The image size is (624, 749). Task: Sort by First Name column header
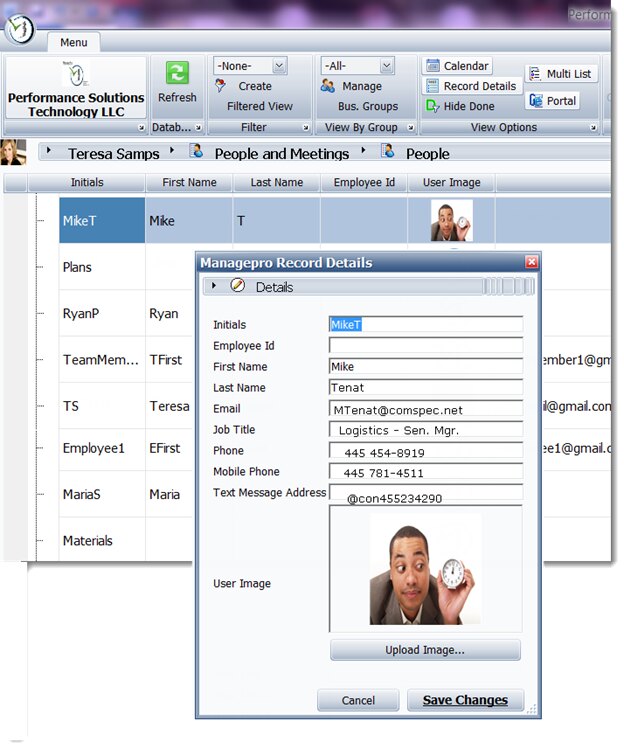pos(189,182)
